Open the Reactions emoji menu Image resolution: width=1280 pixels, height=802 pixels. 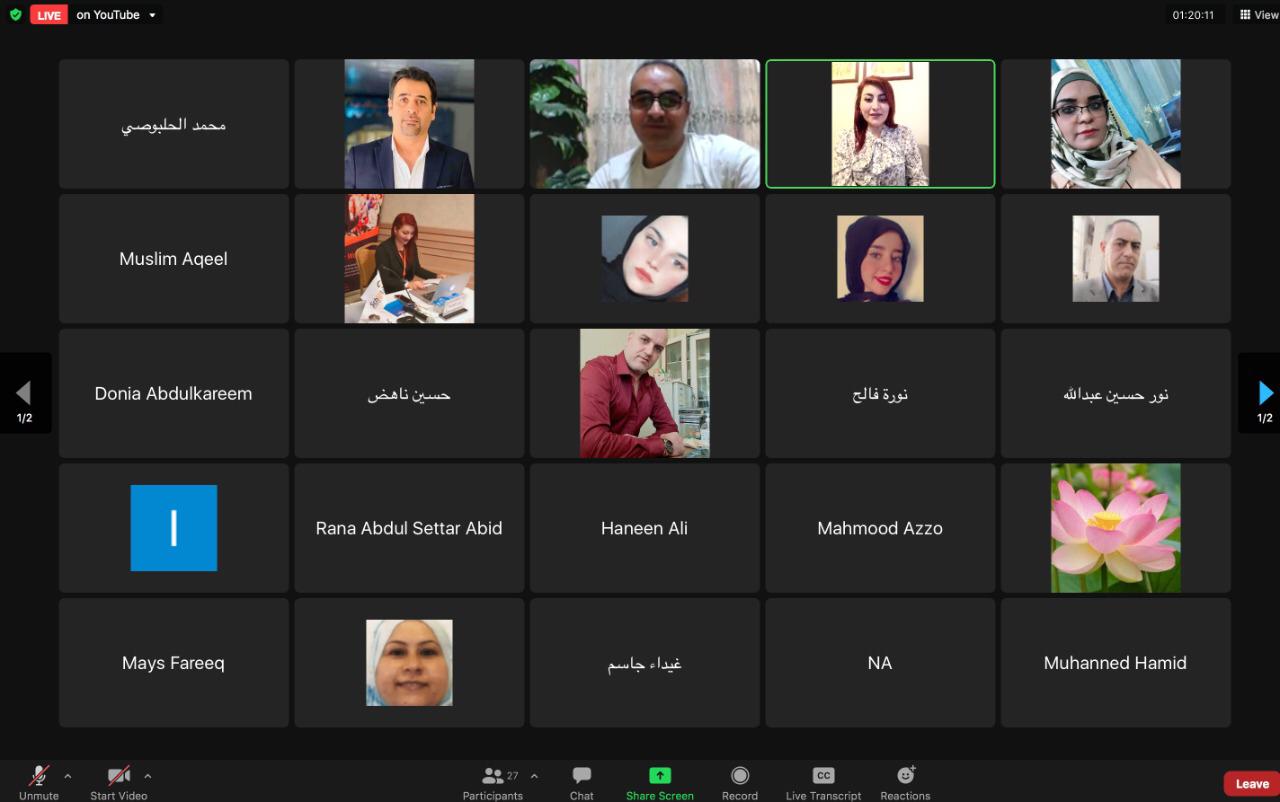(905, 776)
